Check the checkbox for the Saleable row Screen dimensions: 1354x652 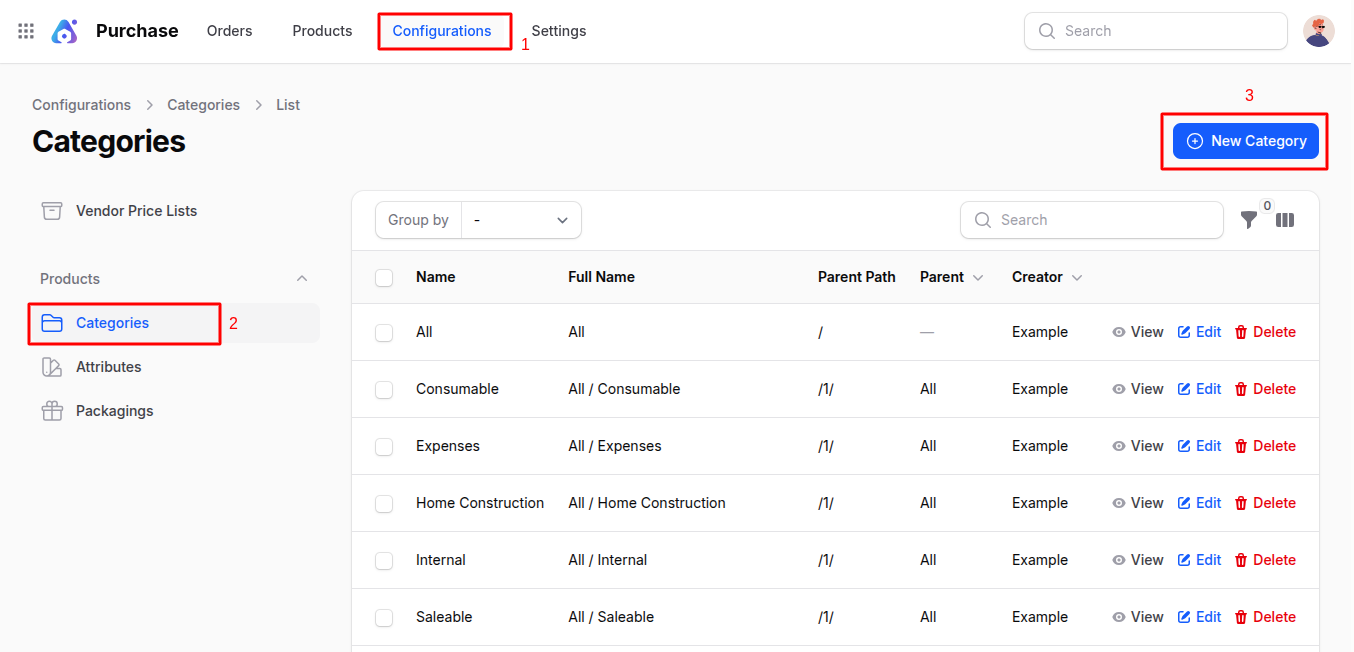[x=384, y=617]
